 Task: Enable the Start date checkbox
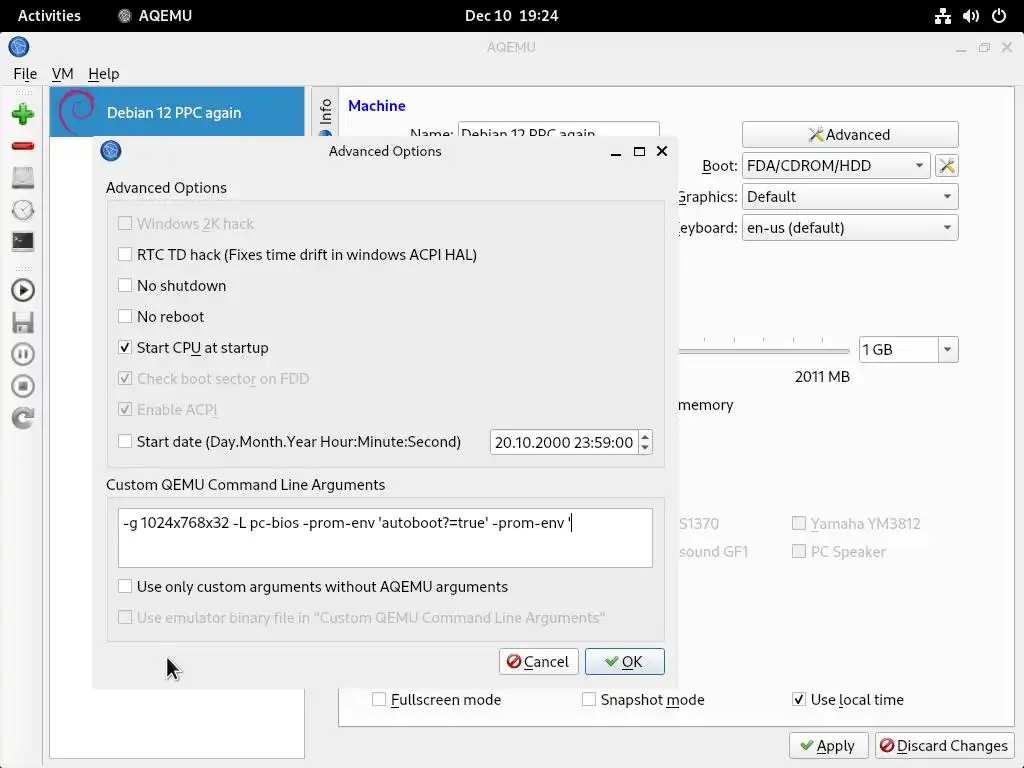pos(125,441)
